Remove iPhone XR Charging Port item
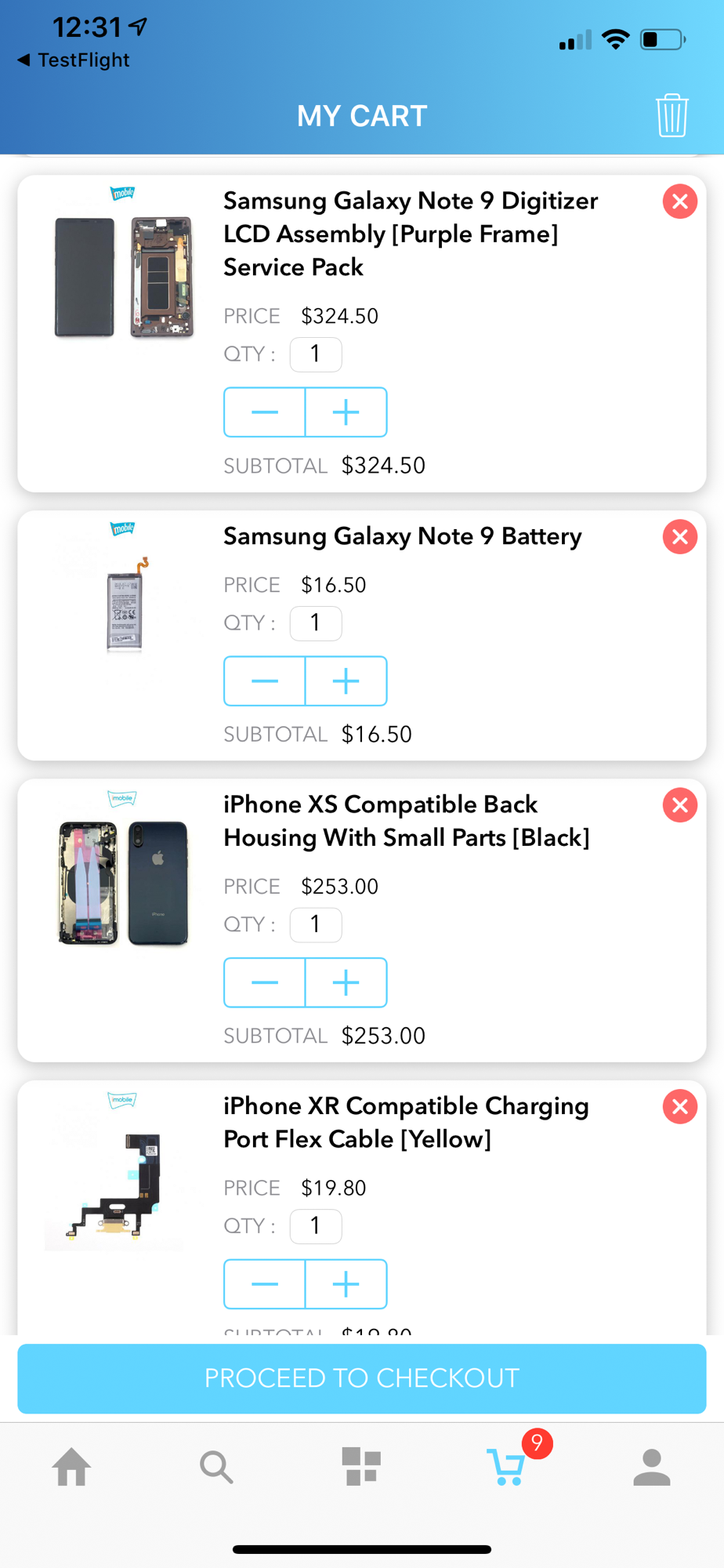This screenshot has width=724, height=1568. pos(679,1107)
